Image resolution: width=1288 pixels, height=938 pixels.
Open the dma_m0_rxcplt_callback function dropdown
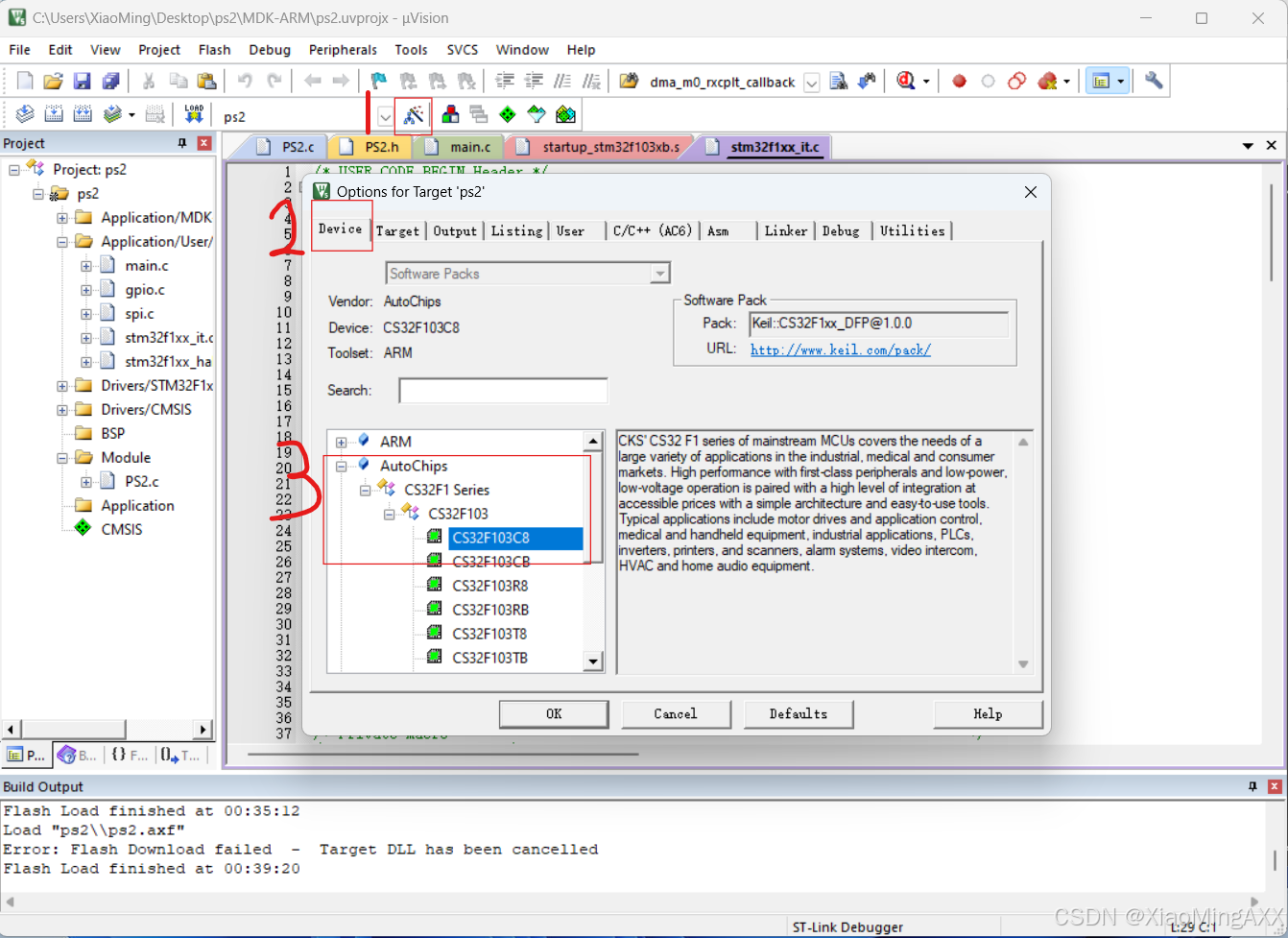pyautogui.click(x=812, y=81)
